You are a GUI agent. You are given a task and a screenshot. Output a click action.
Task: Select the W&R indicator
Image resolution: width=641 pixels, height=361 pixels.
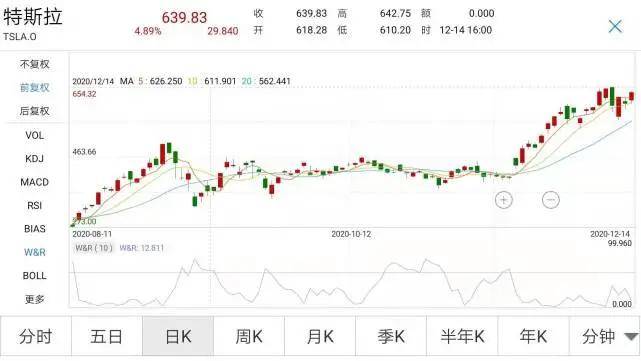pos(35,252)
